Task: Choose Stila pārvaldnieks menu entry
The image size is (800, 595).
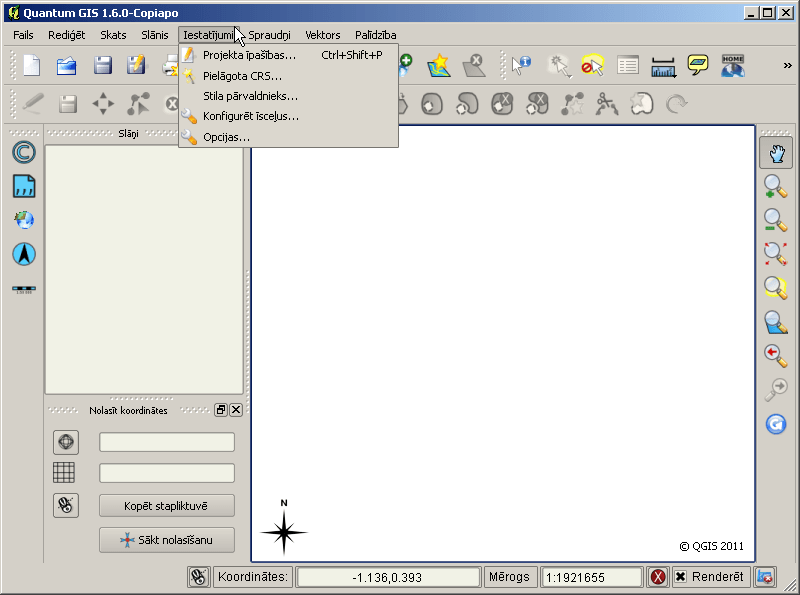Action: click(288, 96)
